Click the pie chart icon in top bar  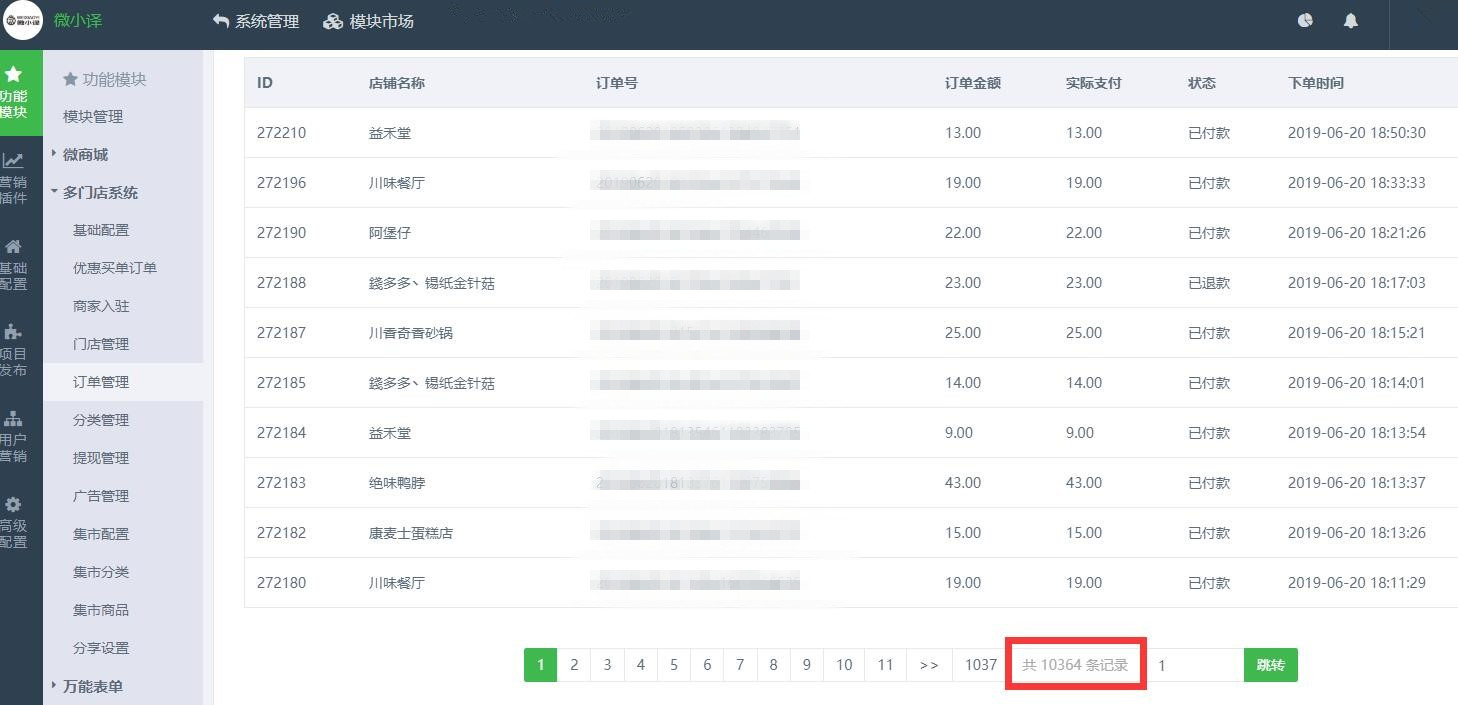pyautogui.click(x=1305, y=20)
